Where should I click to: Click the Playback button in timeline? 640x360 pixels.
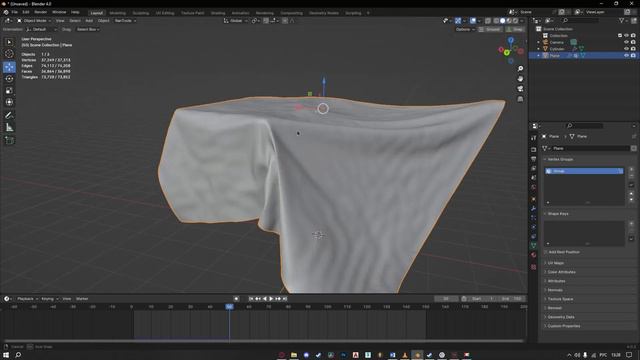point(27,299)
